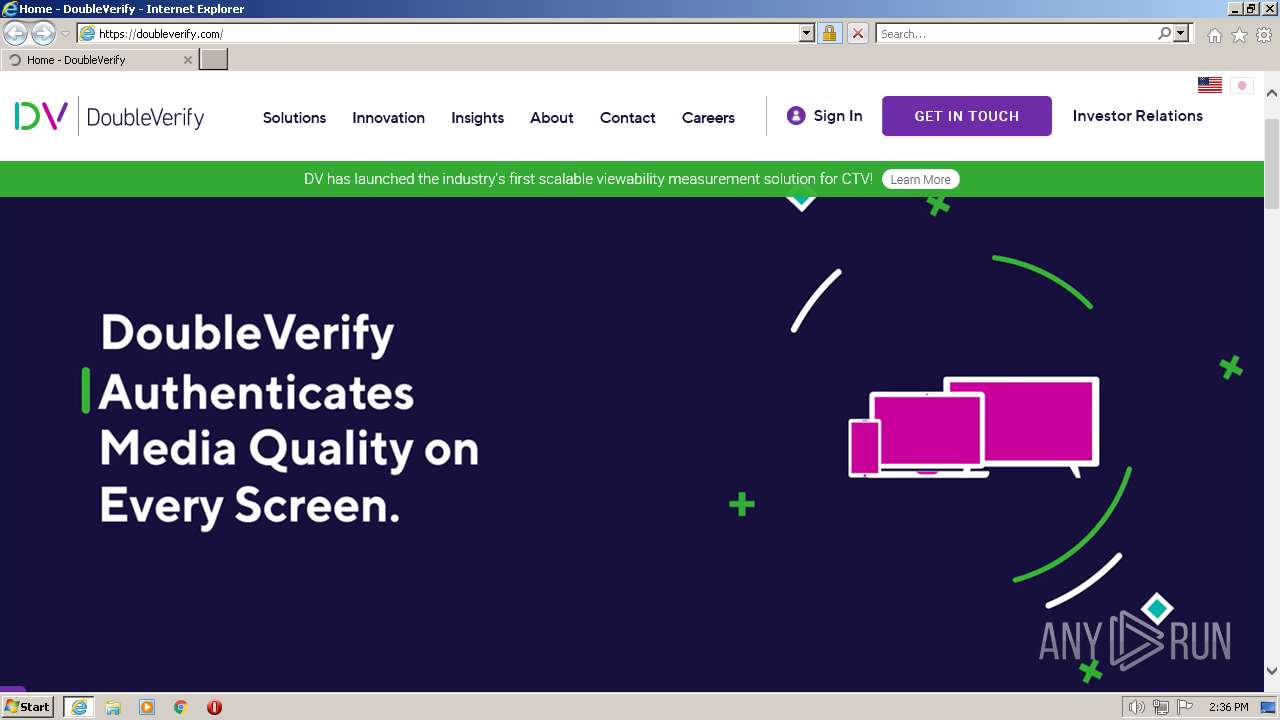
Task: Open the recent pages dropdown arrow
Action: click(65, 34)
